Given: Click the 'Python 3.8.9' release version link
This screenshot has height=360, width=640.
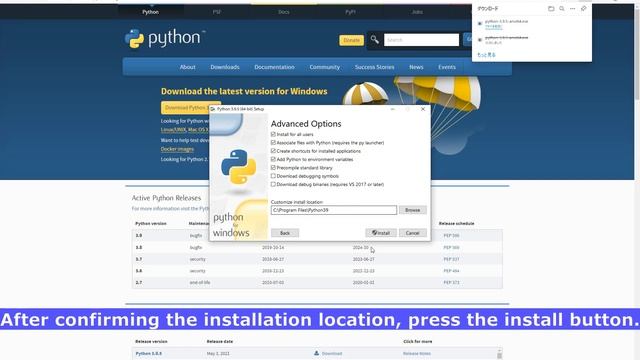Looking at the screenshot, I should 149,353.
